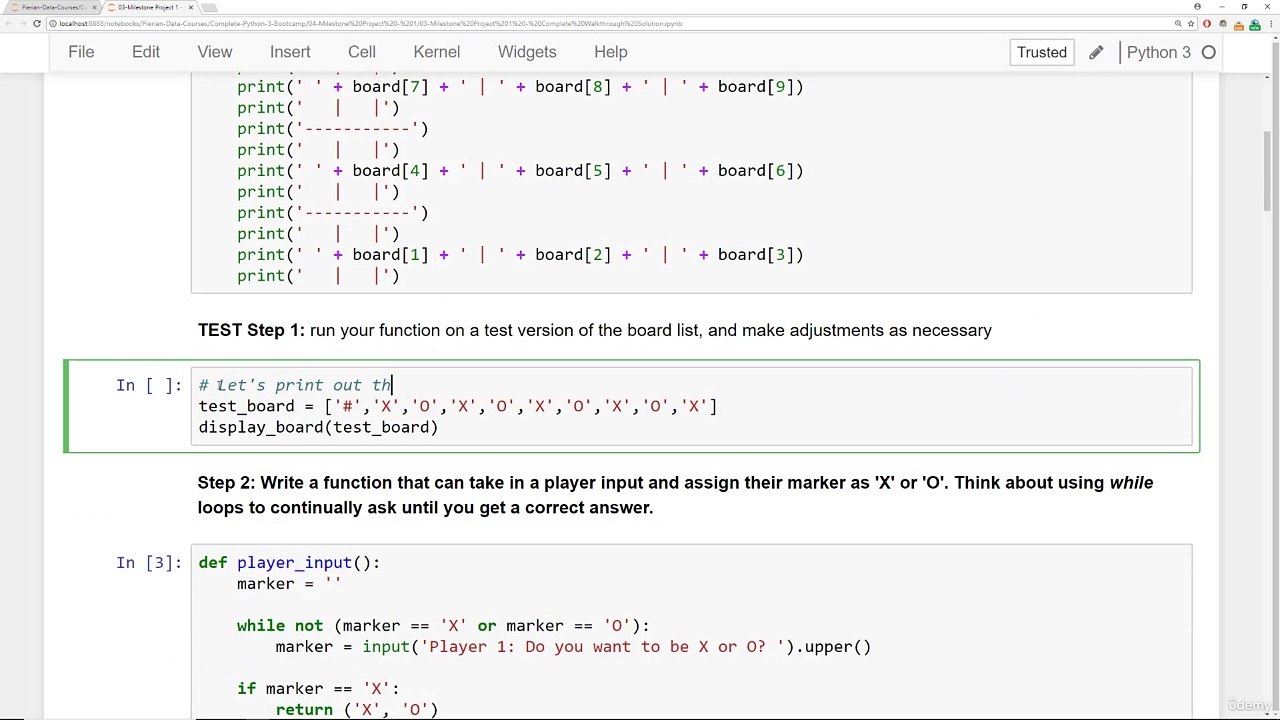Click the display_board(test_board) line

pos(318,427)
